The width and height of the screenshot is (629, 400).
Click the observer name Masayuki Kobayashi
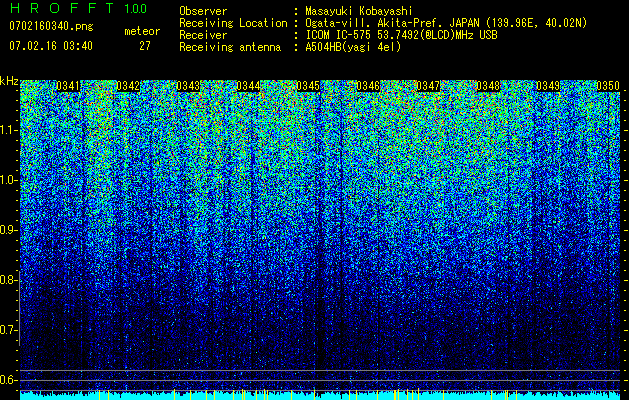[x=359, y=11]
